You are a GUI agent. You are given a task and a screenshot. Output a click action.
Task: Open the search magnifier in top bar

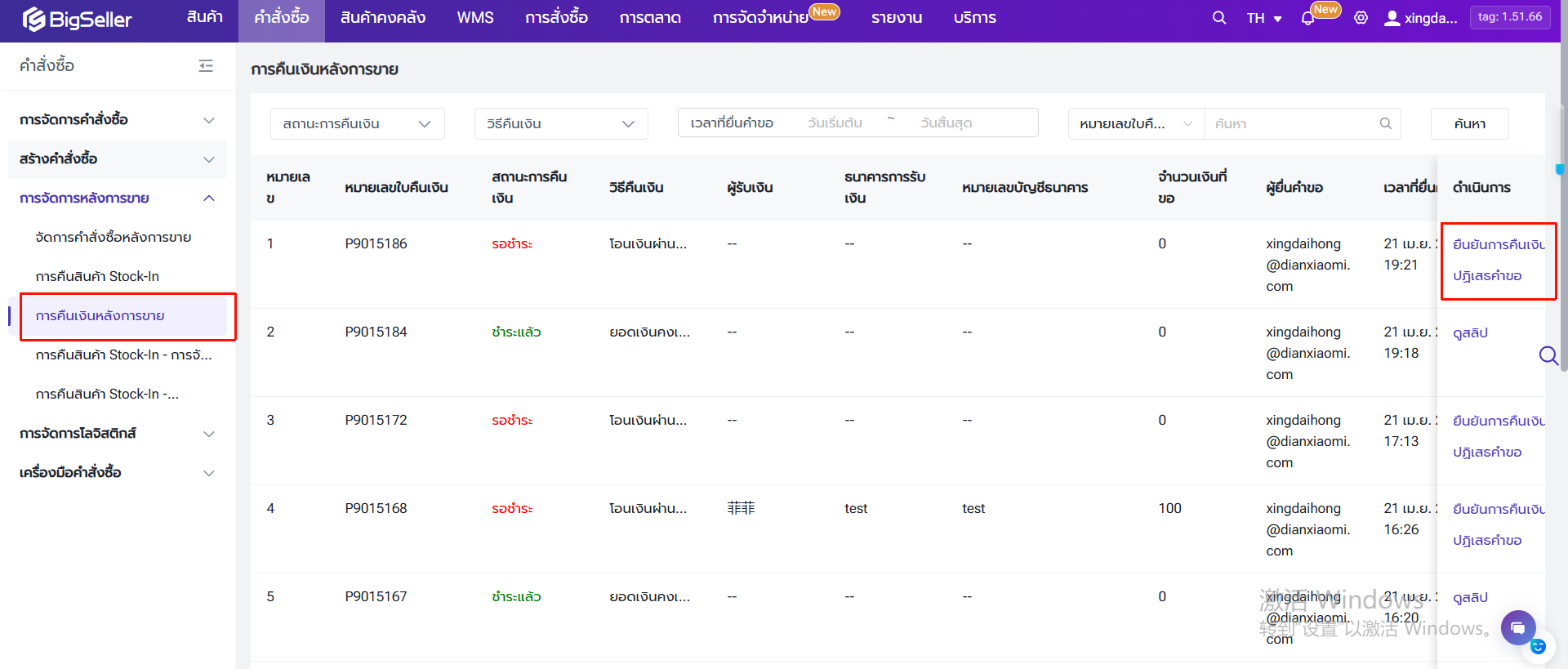(x=1218, y=18)
